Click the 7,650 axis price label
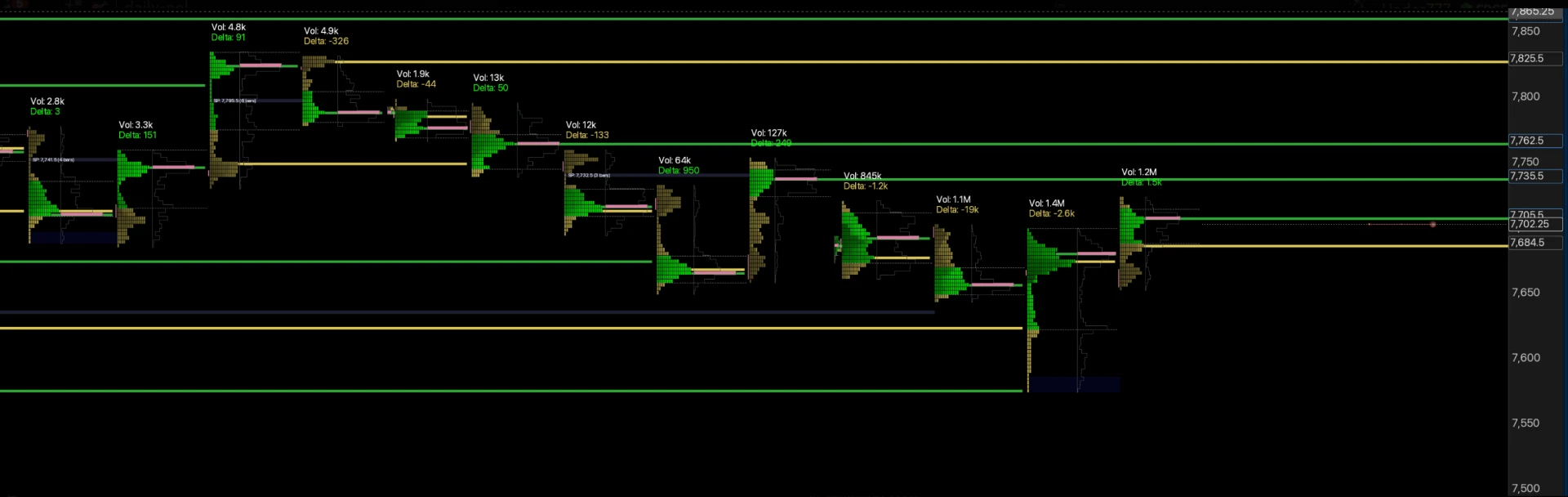The image size is (1568, 497). click(1526, 293)
